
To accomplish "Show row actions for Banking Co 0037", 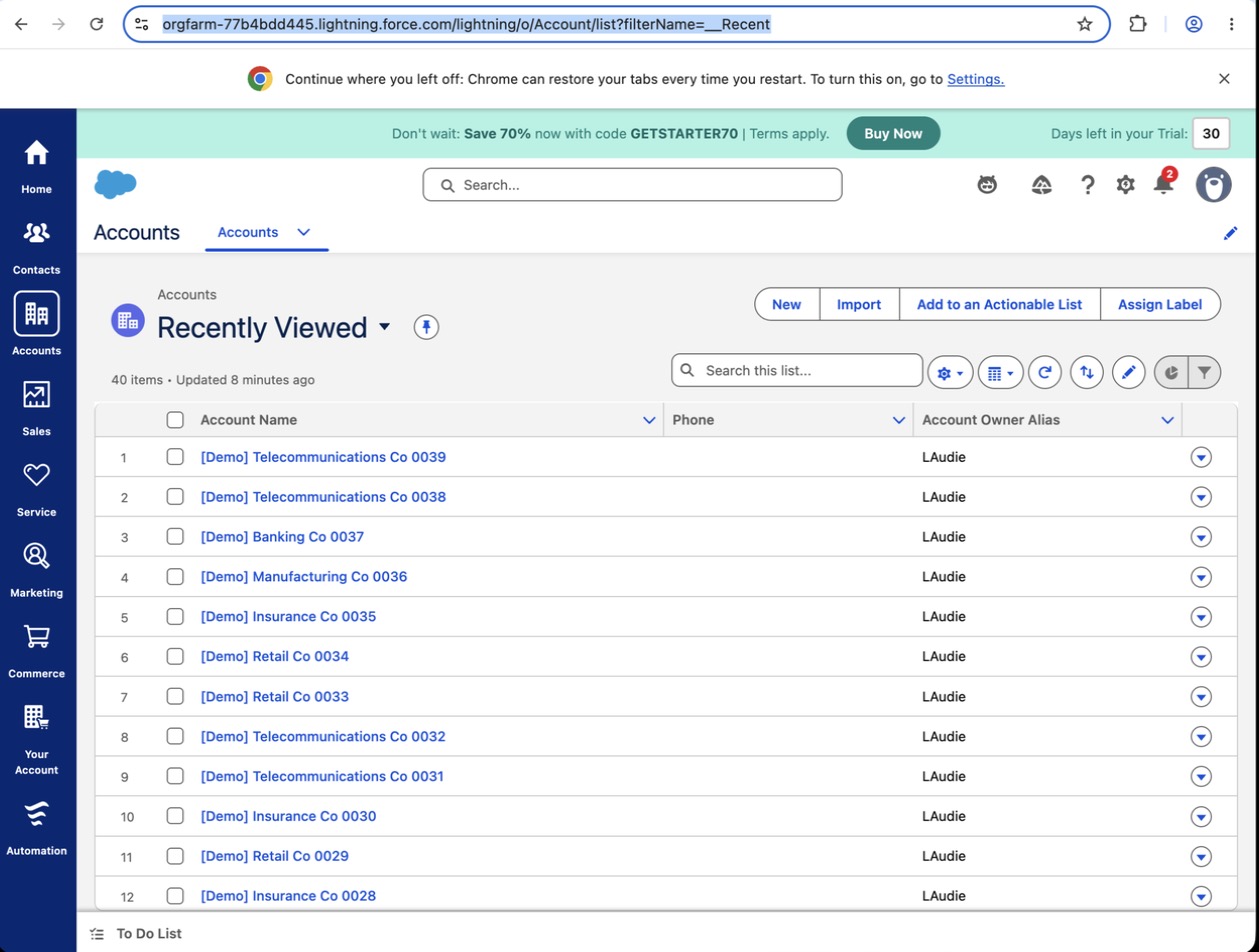I will (x=1201, y=537).
